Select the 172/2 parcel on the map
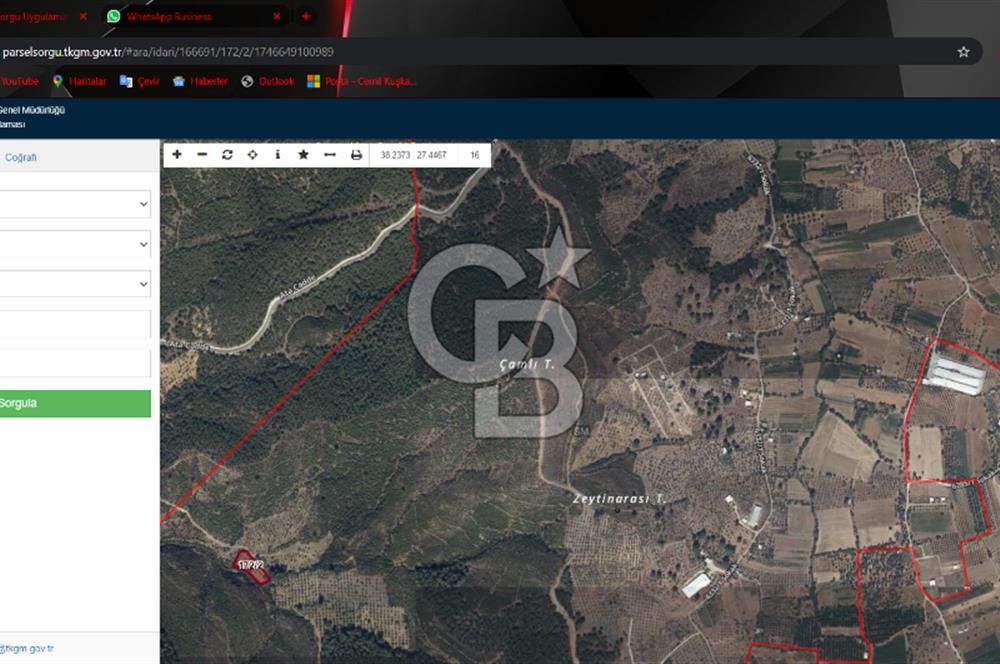 (251, 566)
